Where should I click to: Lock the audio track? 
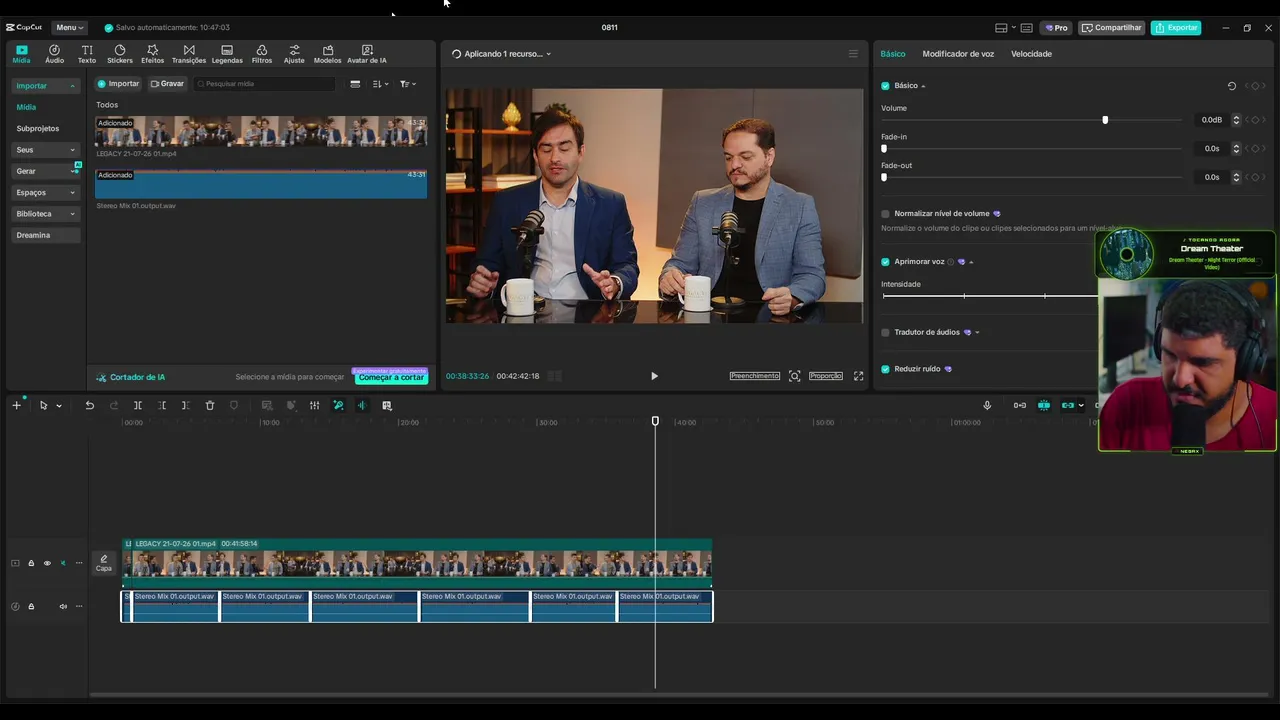pyautogui.click(x=31, y=606)
